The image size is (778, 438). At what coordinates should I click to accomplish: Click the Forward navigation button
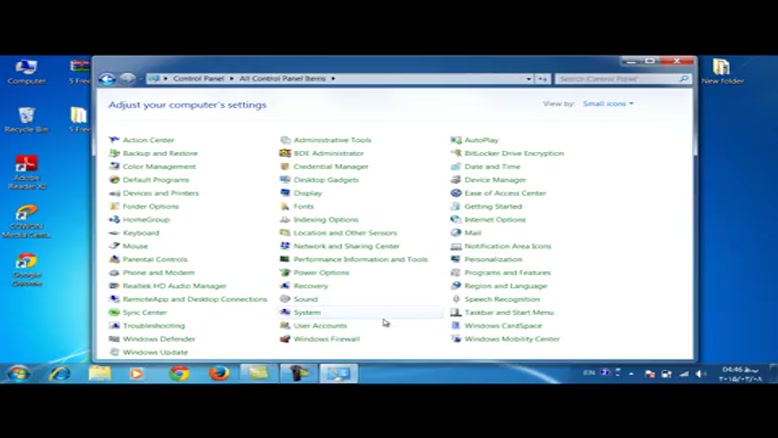click(x=128, y=79)
